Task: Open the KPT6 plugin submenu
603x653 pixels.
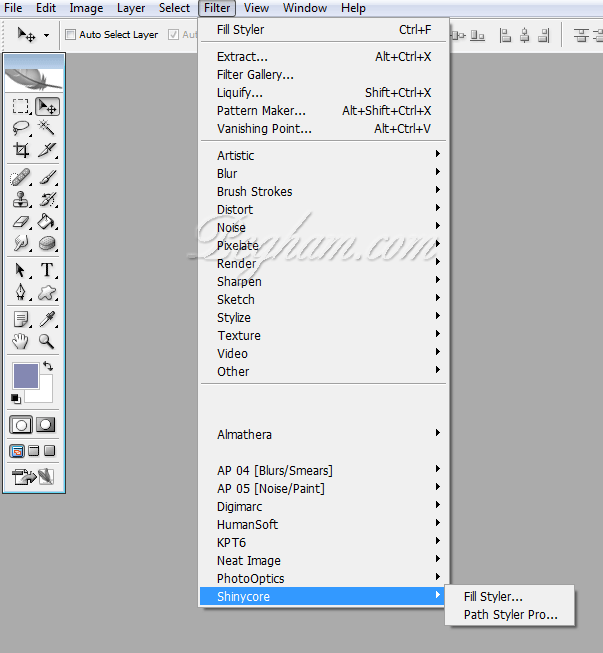Action: (x=323, y=542)
